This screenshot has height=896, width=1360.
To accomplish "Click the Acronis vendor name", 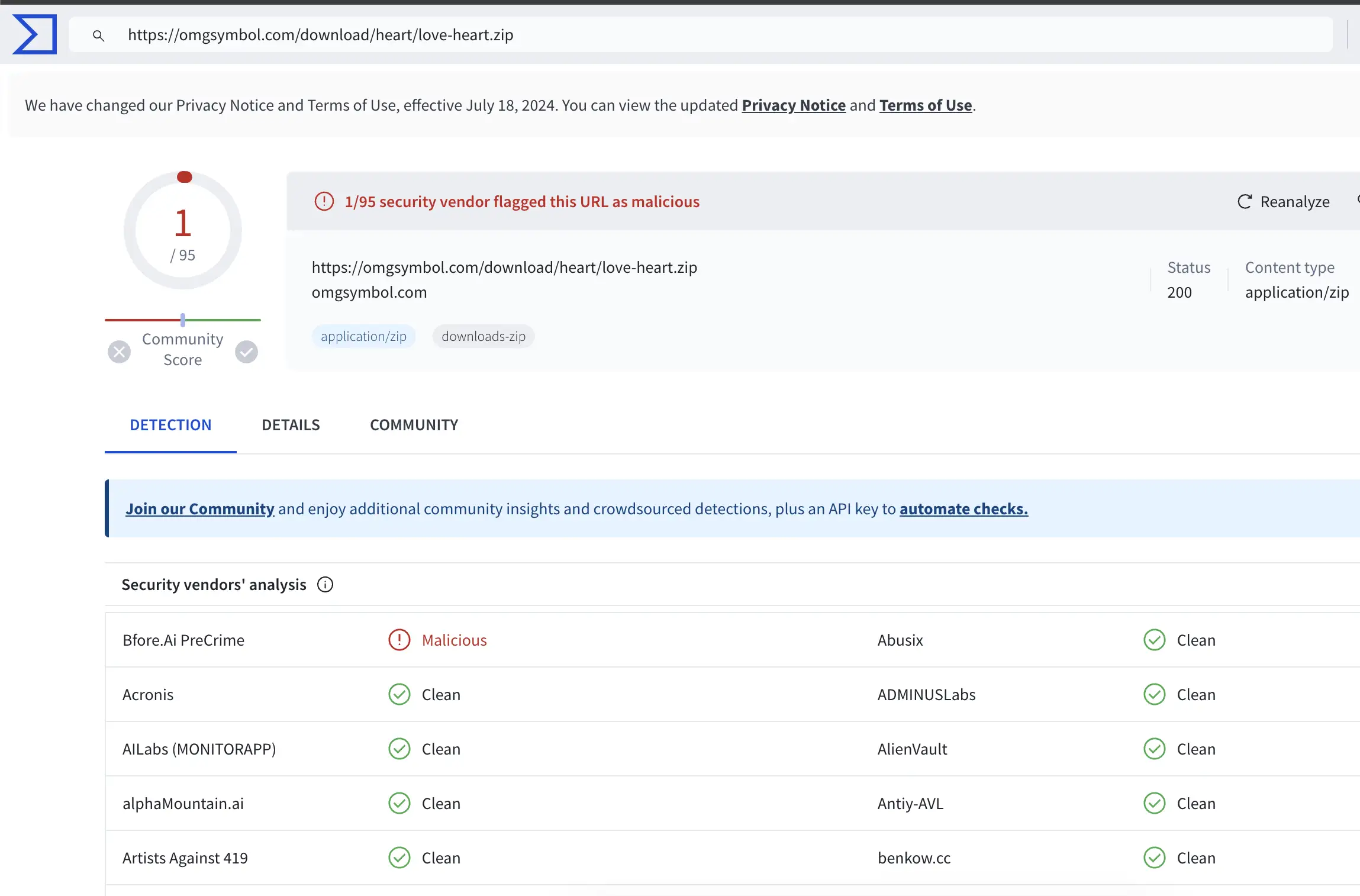I will (148, 695).
